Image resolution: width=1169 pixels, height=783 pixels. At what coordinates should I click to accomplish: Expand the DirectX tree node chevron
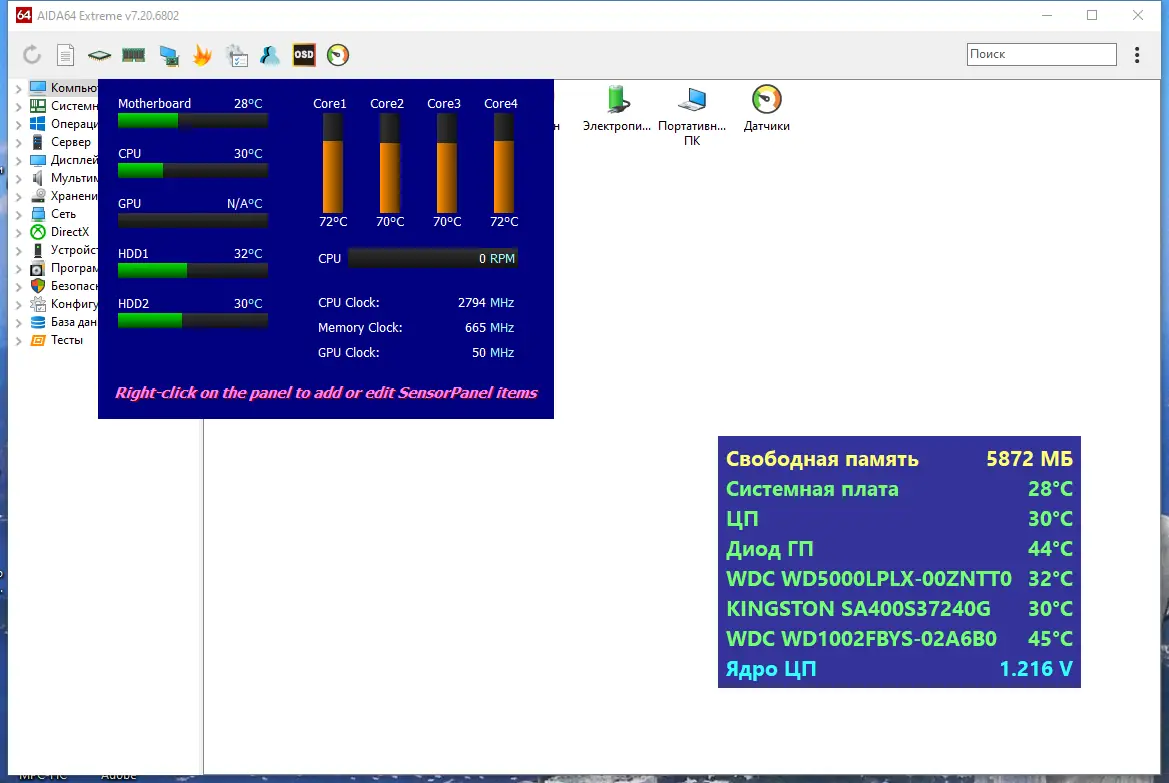tap(19, 232)
